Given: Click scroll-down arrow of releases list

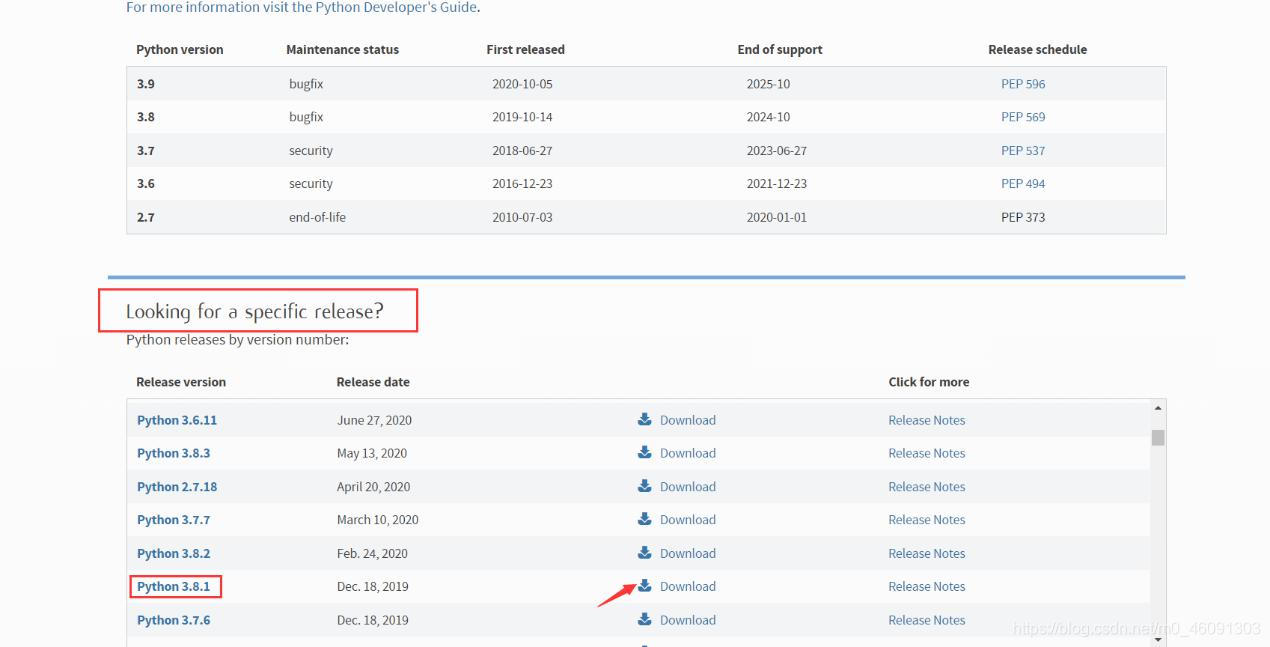Looking at the screenshot, I should click(x=1158, y=639).
